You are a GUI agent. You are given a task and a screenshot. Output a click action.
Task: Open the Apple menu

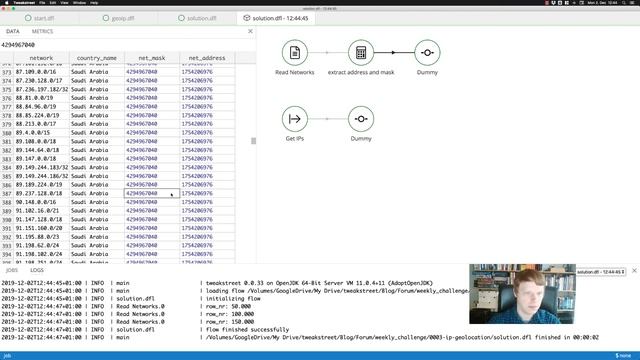pyautogui.click(x=7, y=2)
